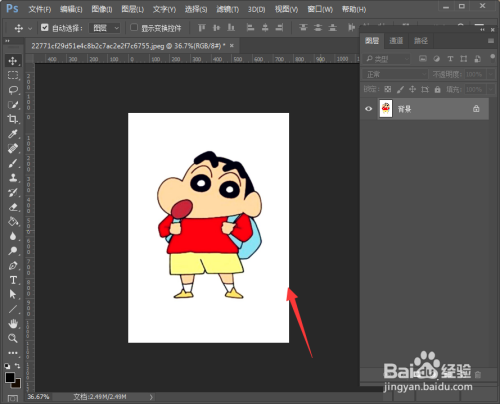Switch to the 通道 tab
Screen dimensions: 500x404
[396, 41]
